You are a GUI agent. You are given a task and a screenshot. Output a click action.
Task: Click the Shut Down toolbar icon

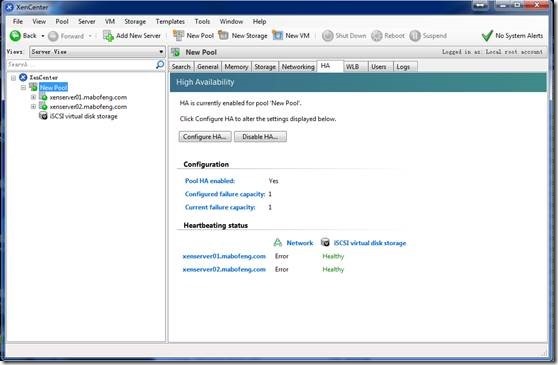coord(328,36)
